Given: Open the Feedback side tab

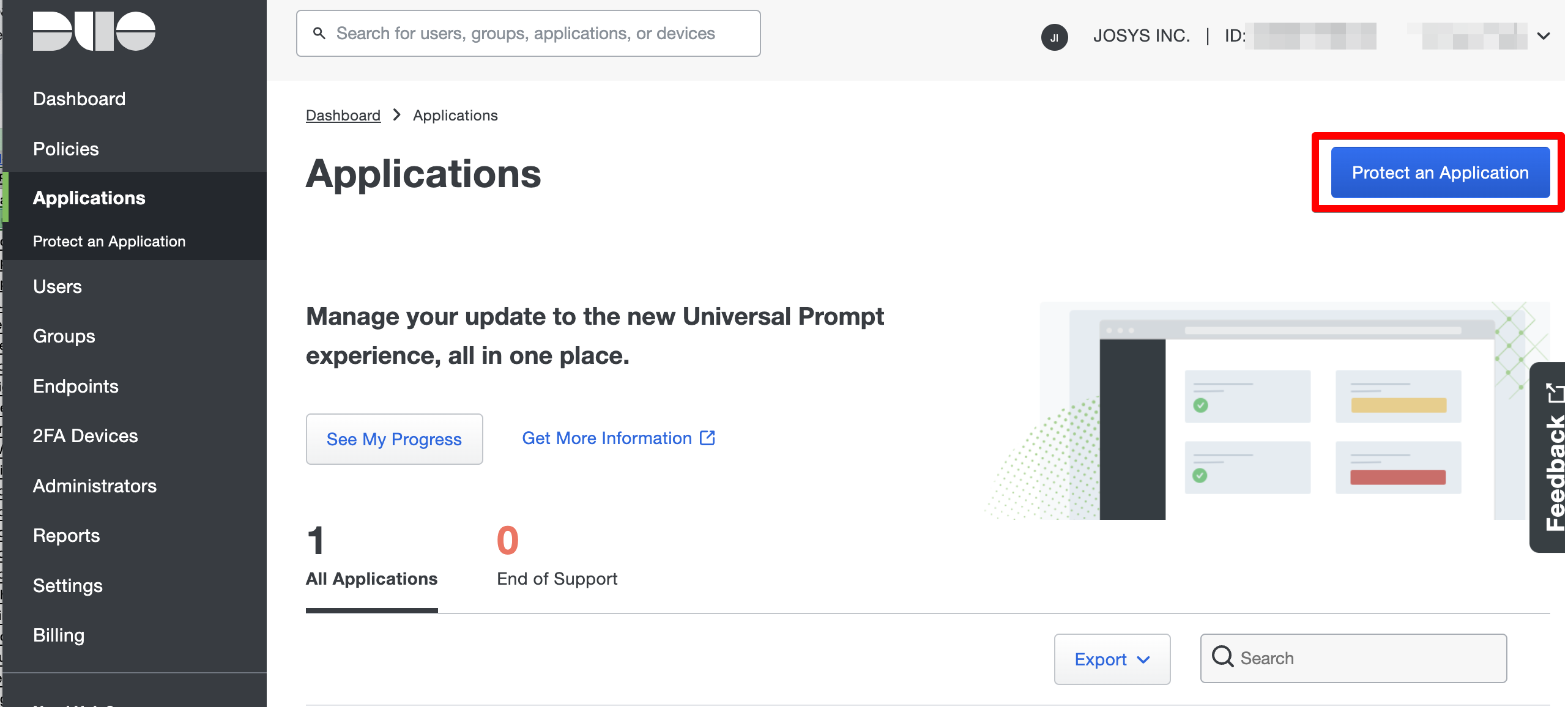Looking at the screenshot, I should point(1552,457).
